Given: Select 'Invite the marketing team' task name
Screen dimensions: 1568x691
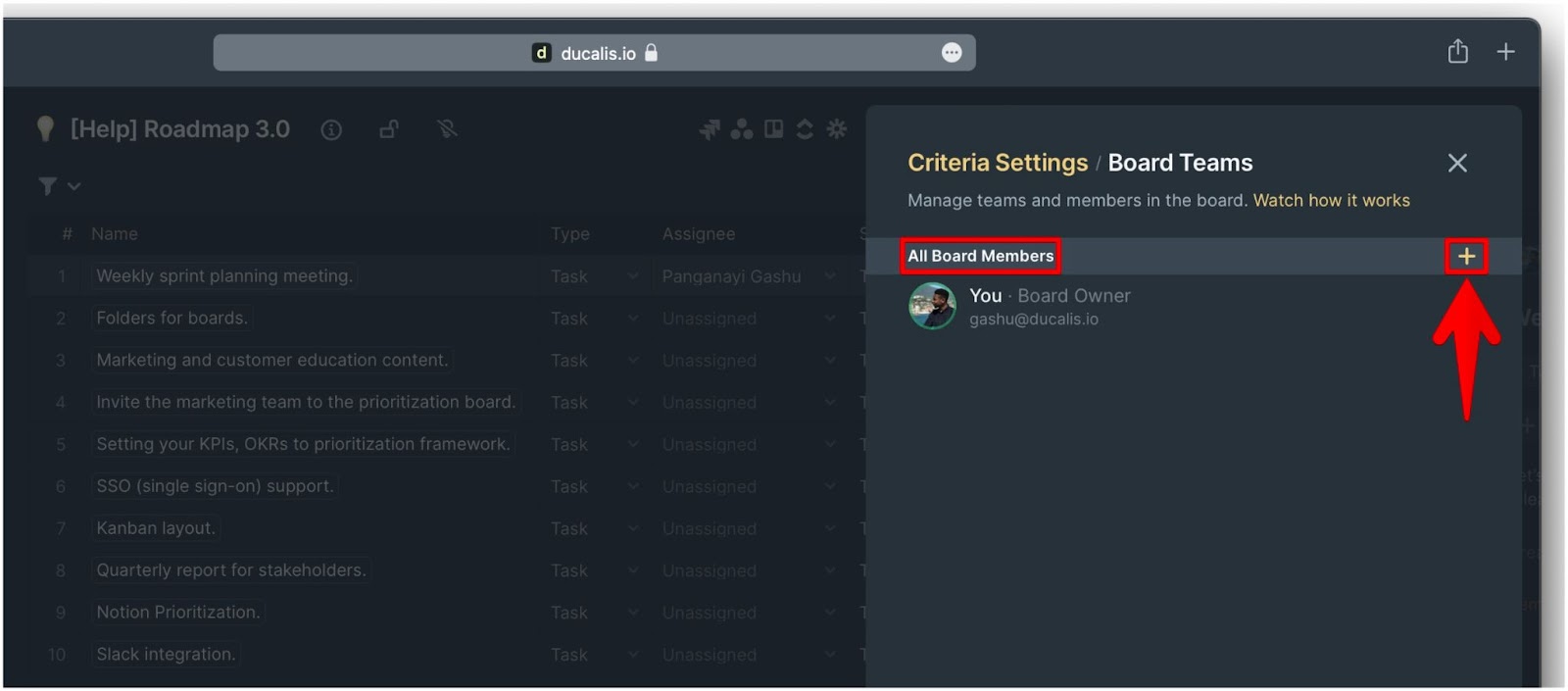Looking at the screenshot, I should click(305, 403).
